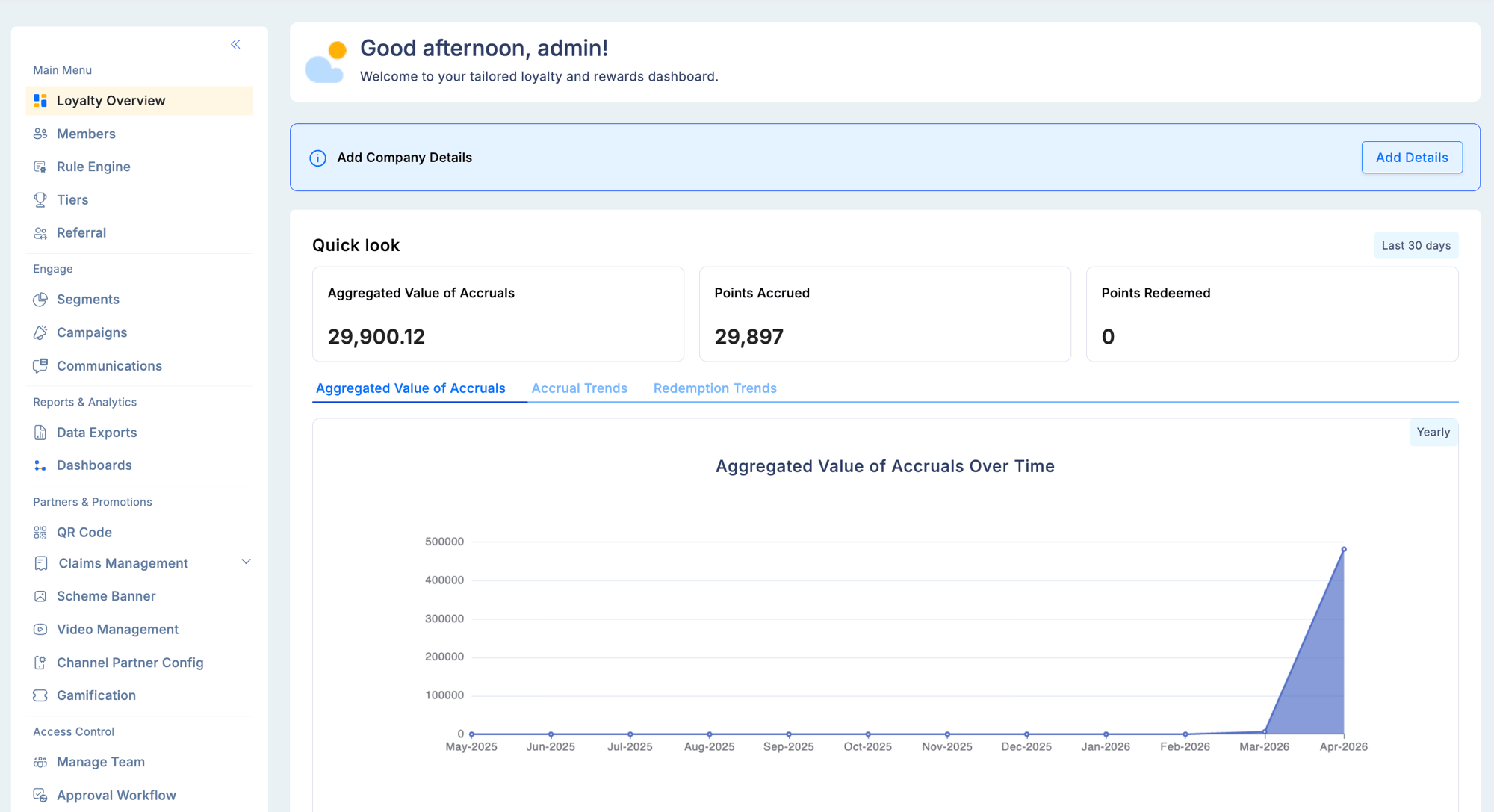Click the Data Exports file icon
This screenshot has width=1494, height=812.
[x=40, y=433]
